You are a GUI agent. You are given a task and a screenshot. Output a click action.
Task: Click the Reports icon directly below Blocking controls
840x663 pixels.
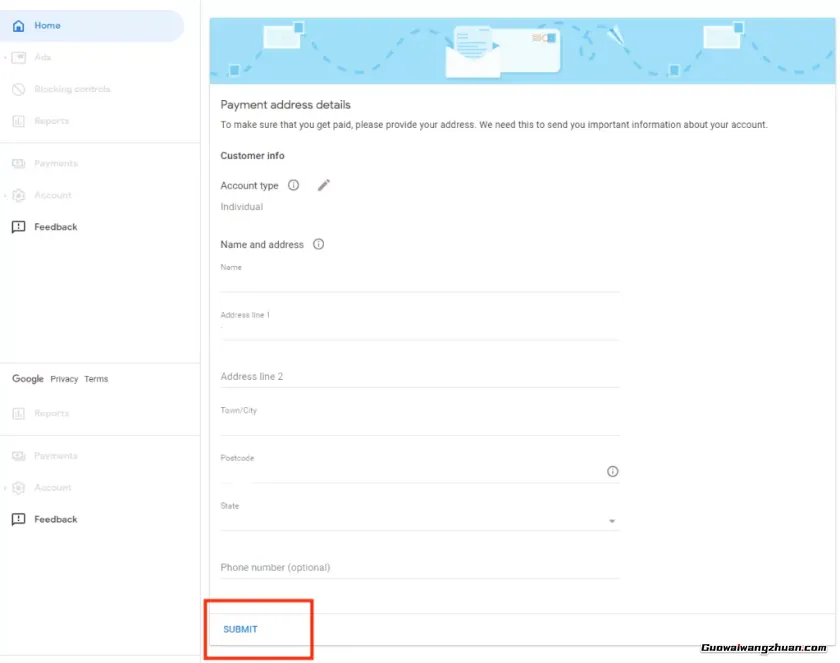18,121
